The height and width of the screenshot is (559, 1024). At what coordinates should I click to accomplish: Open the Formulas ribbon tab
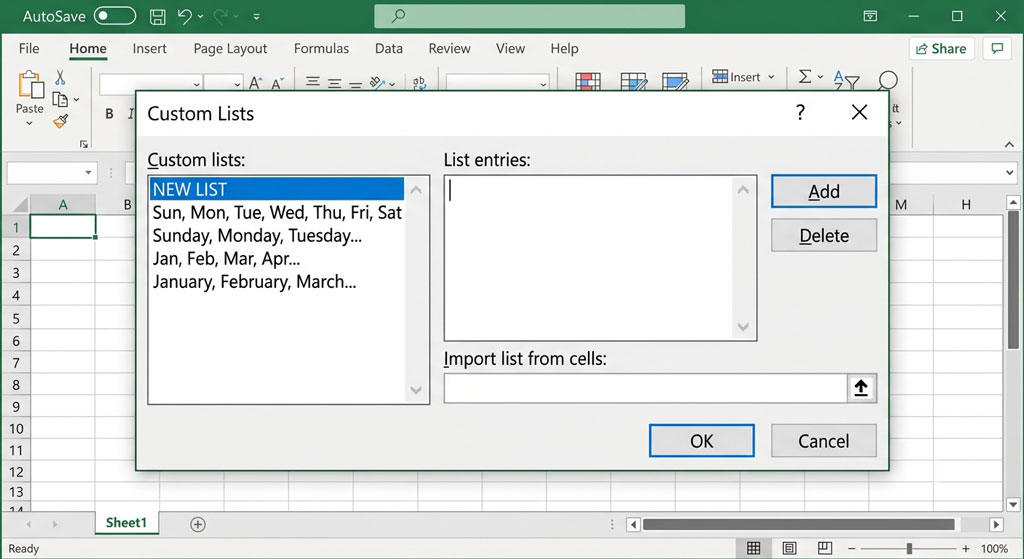point(321,48)
